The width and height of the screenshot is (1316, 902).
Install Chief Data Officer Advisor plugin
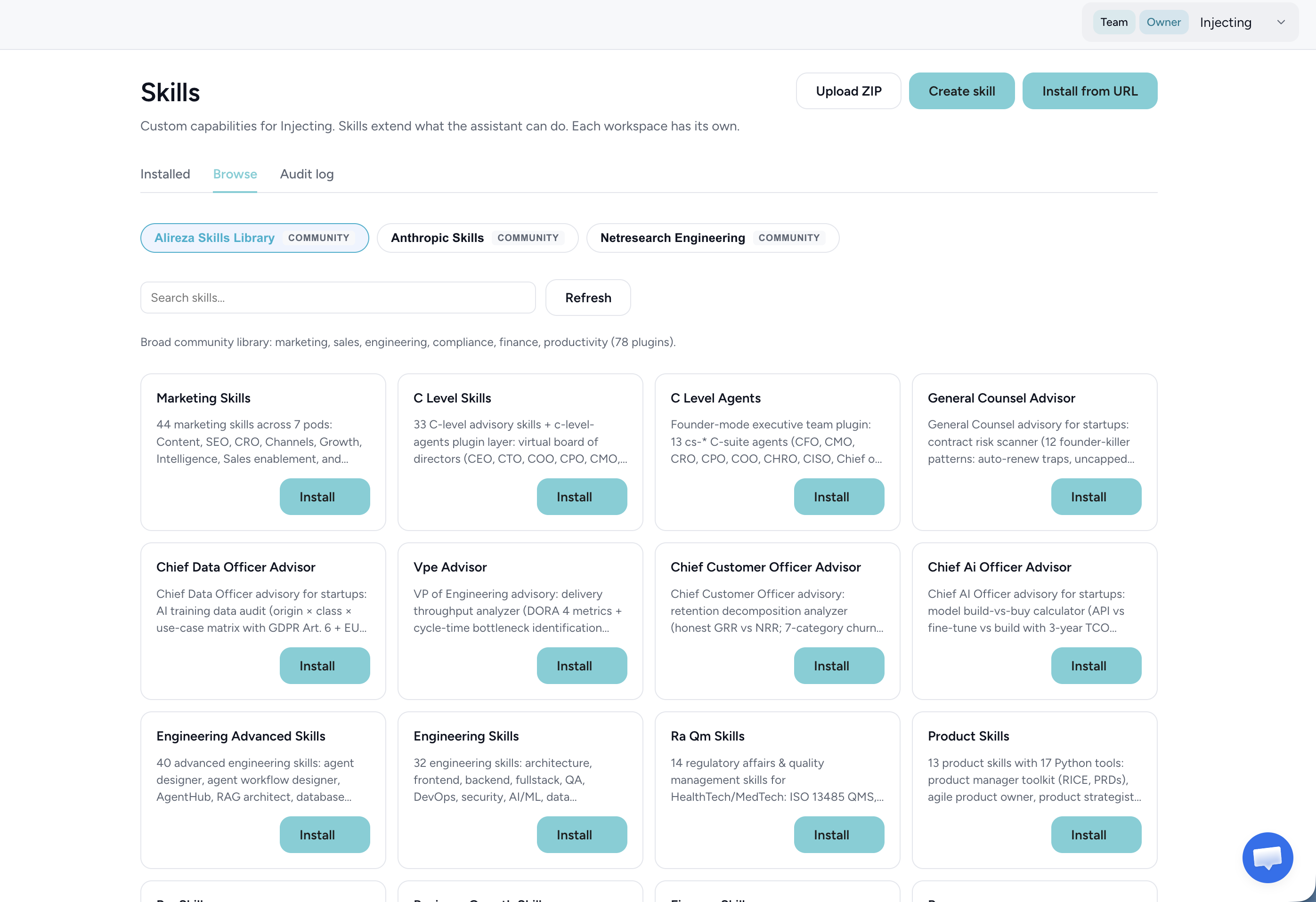point(325,666)
